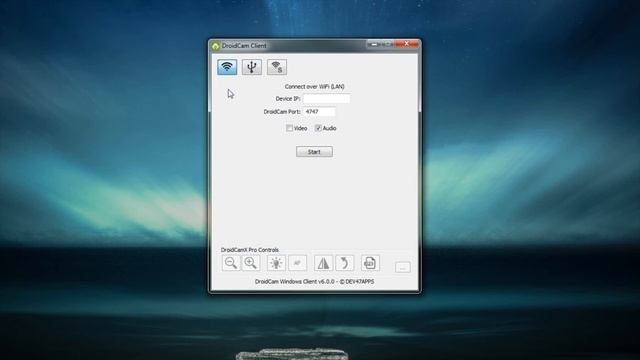This screenshot has width=640, height=360.
Task: Uncheck the Audio checkbox
Action: [318, 128]
